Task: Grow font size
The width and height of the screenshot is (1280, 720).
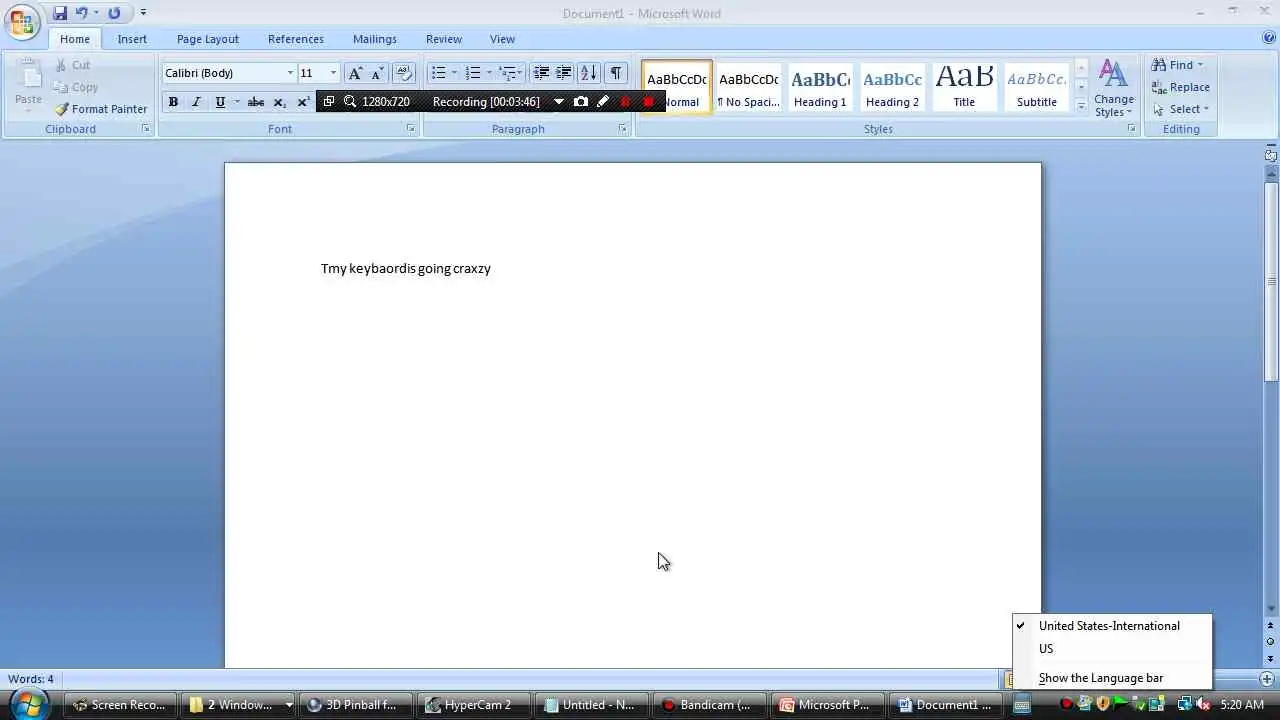Action: tap(355, 73)
